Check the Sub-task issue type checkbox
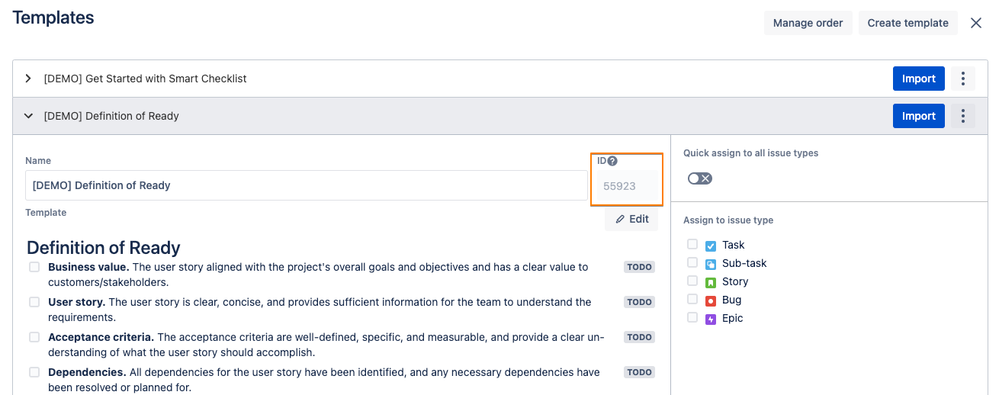Image resolution: width=999 pixels, height=395 pixels. [692, 262]
